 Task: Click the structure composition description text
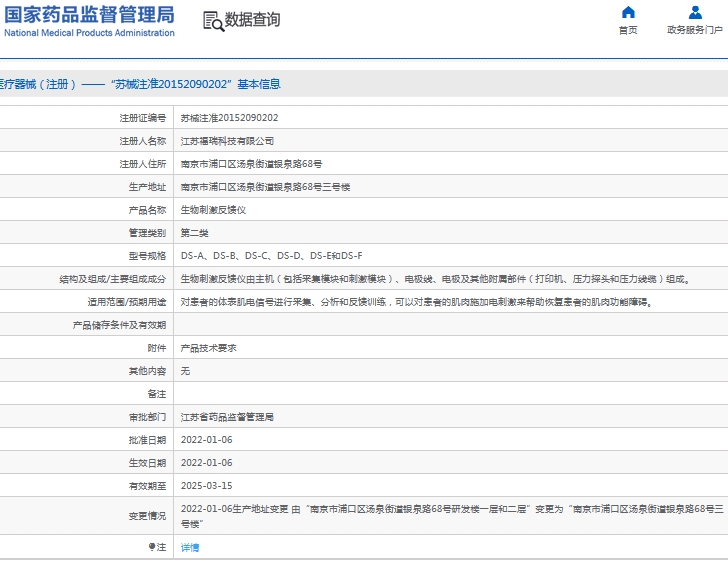(x=435, y=279)
